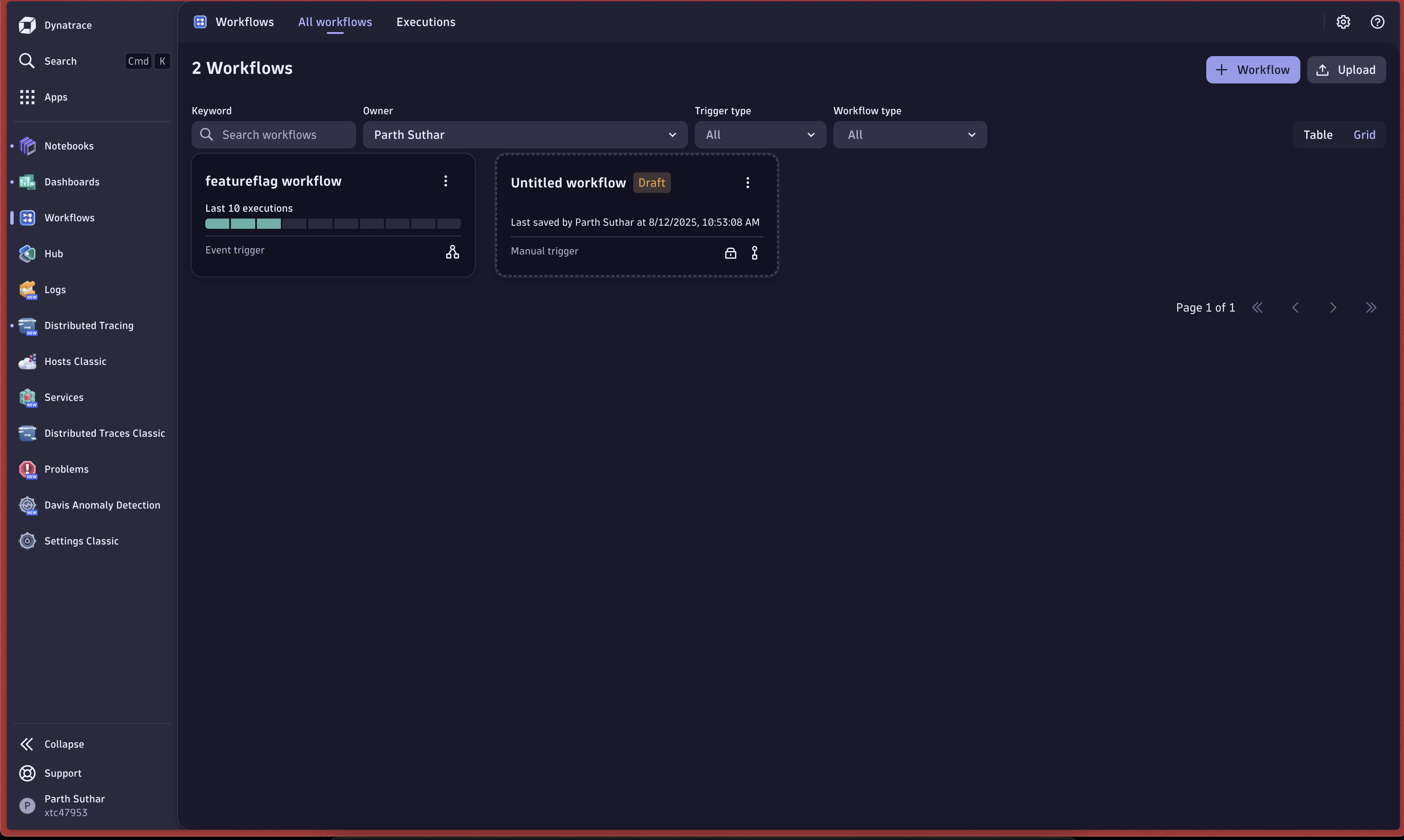Switch to the Executions tab
Viewport: 1404px width, 840px height.
click(x=425, y=22)
